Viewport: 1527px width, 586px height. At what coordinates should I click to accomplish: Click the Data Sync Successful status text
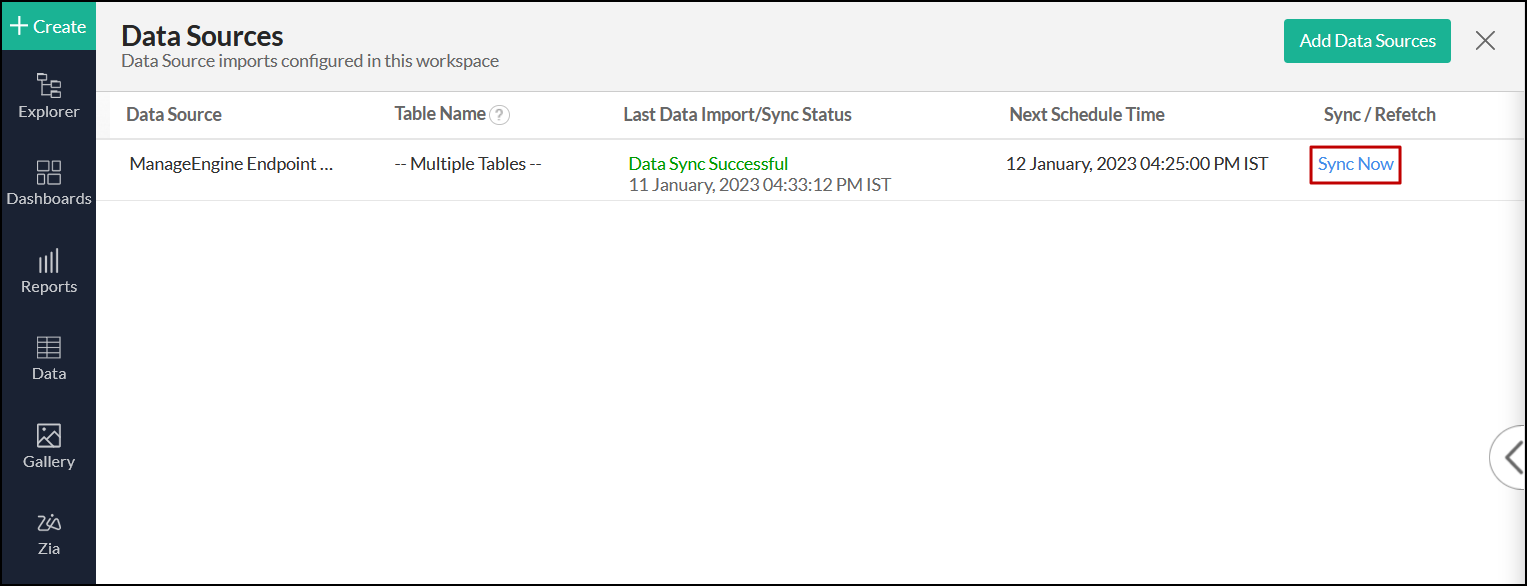(708, 164)
